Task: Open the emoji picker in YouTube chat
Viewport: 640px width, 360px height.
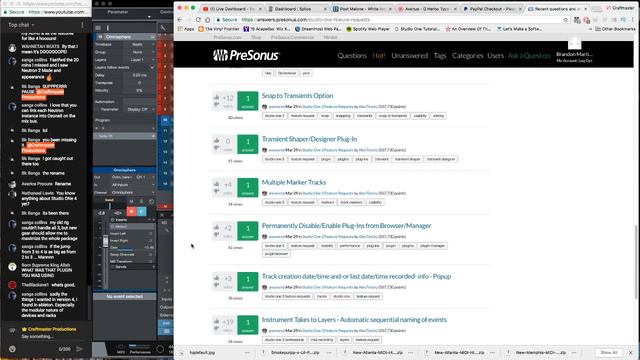Action: tap(12, 349)
